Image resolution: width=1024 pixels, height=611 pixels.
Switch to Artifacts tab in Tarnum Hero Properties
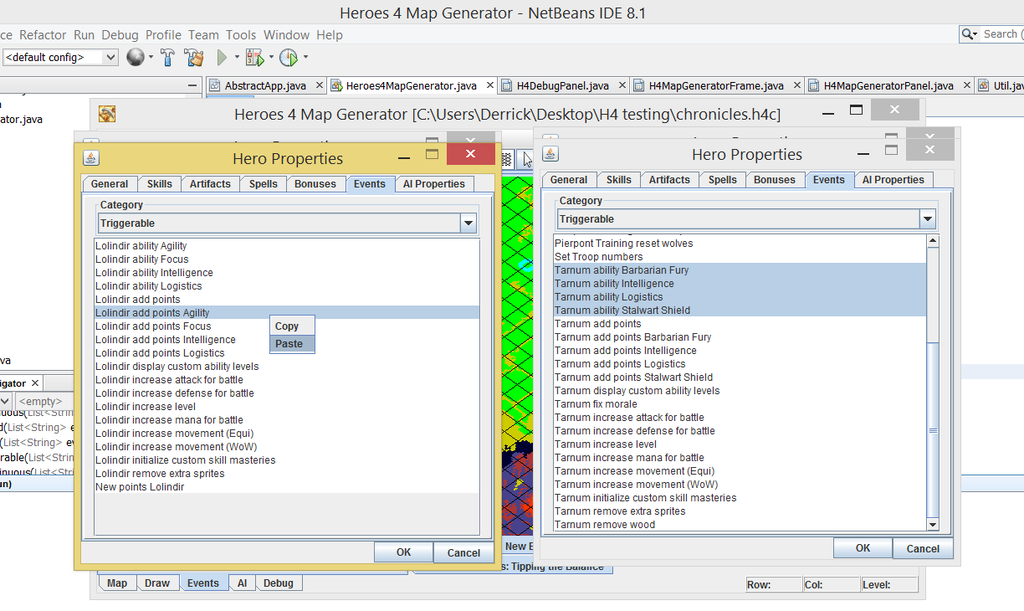click(669, 180)
